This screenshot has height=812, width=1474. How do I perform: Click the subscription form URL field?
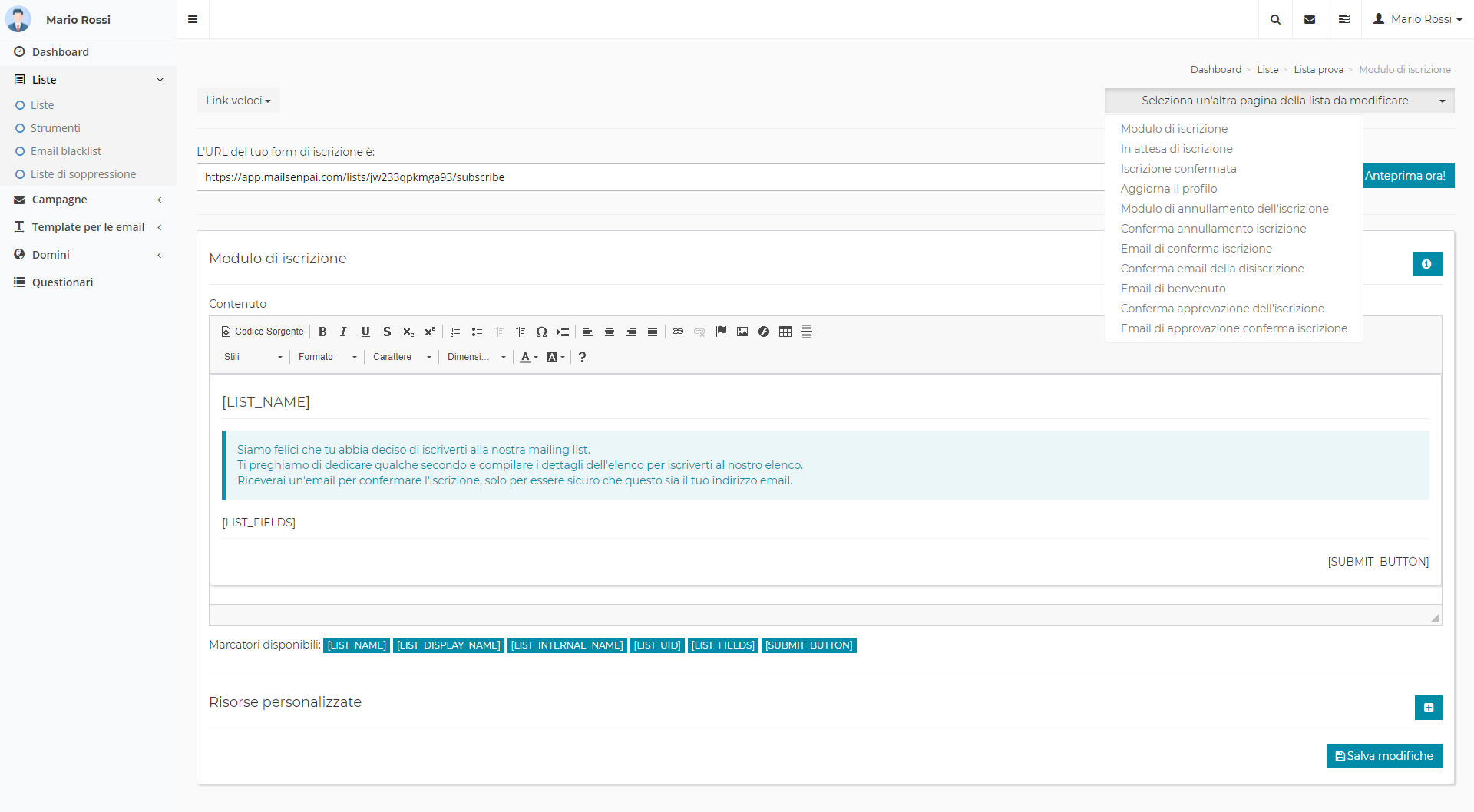[x=649, y=177]
